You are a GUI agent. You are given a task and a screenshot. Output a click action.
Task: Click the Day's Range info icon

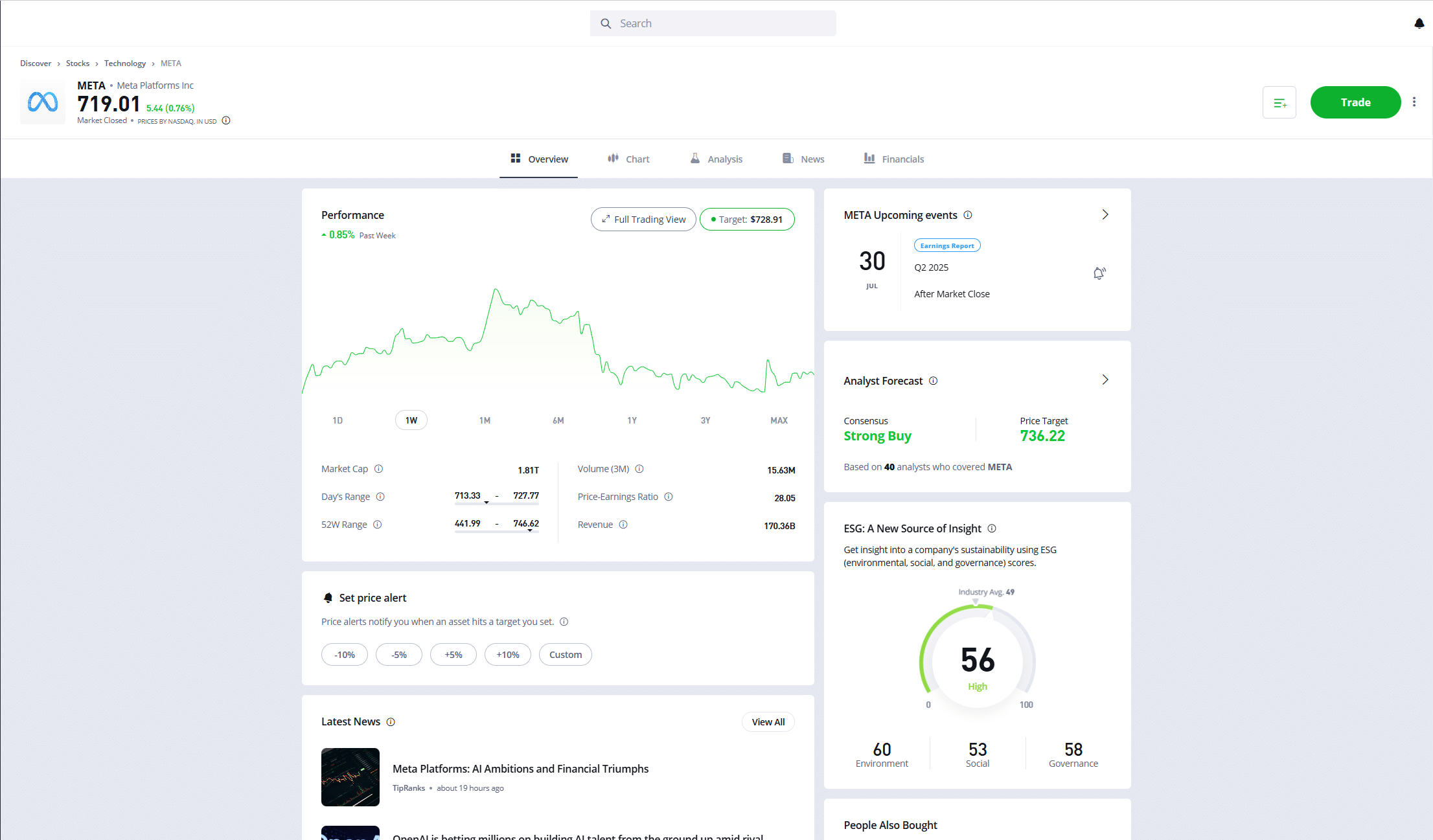[x=381, y=497]
